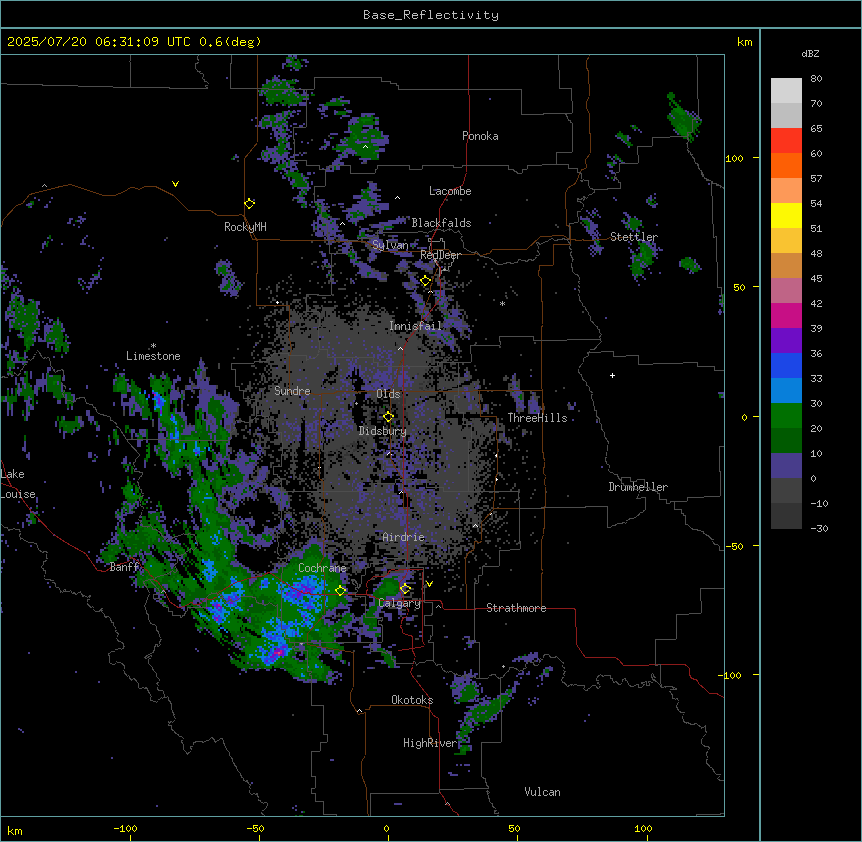Pick the slate-blue 10 dBZ legend swatch
862x842 pixels.
[786, 466]
